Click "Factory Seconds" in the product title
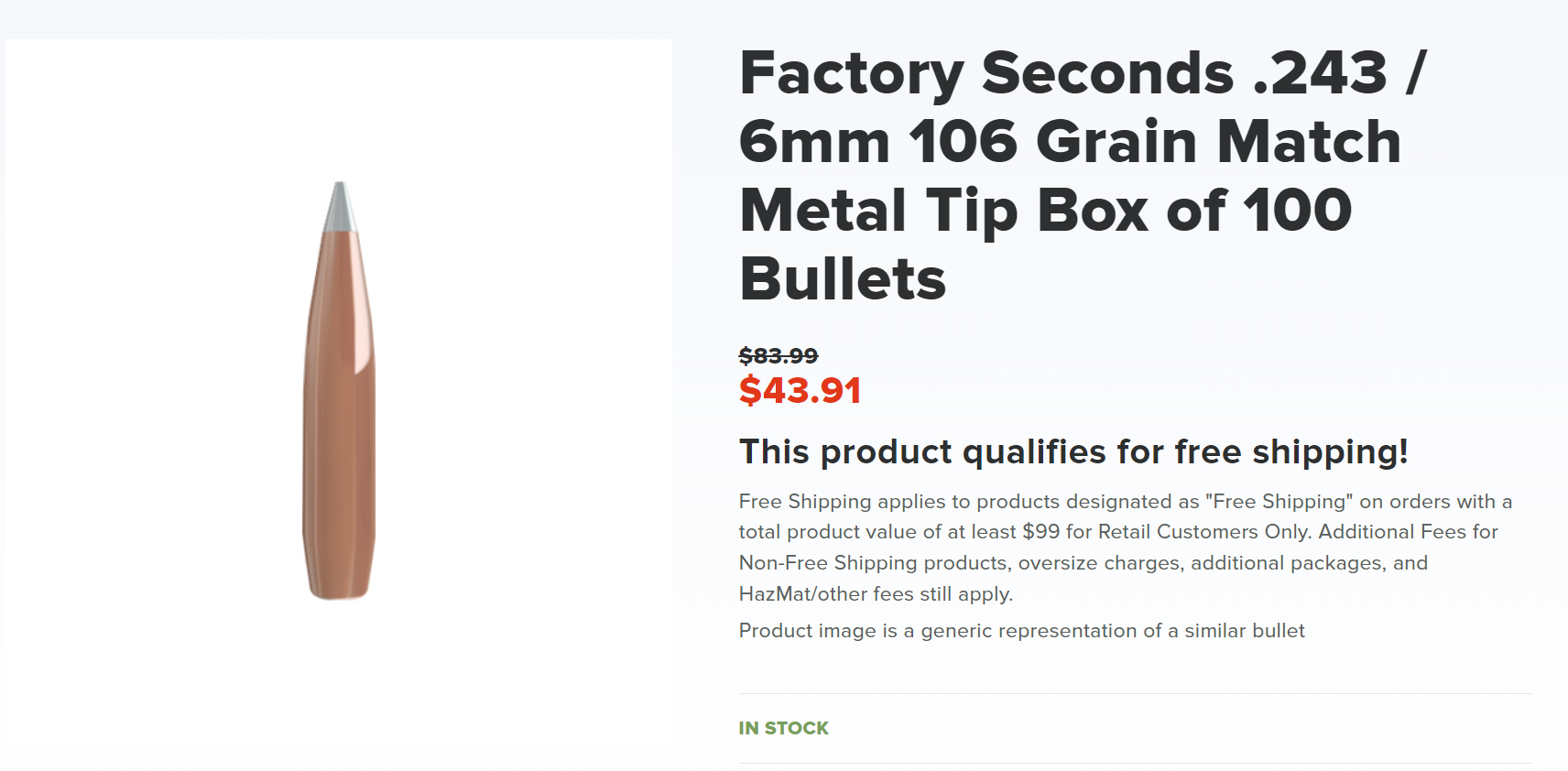The width and height of the screenshot is (1568, 771). coord(986,73)
